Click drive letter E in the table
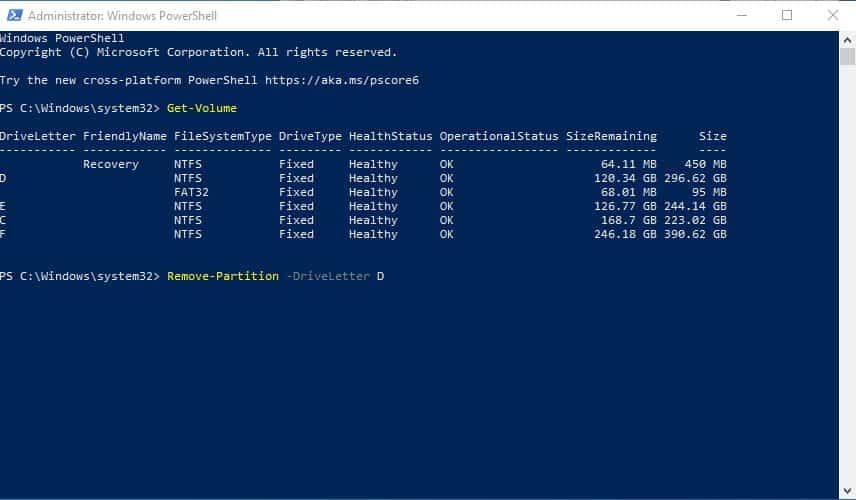 click(x=3, y=206)
